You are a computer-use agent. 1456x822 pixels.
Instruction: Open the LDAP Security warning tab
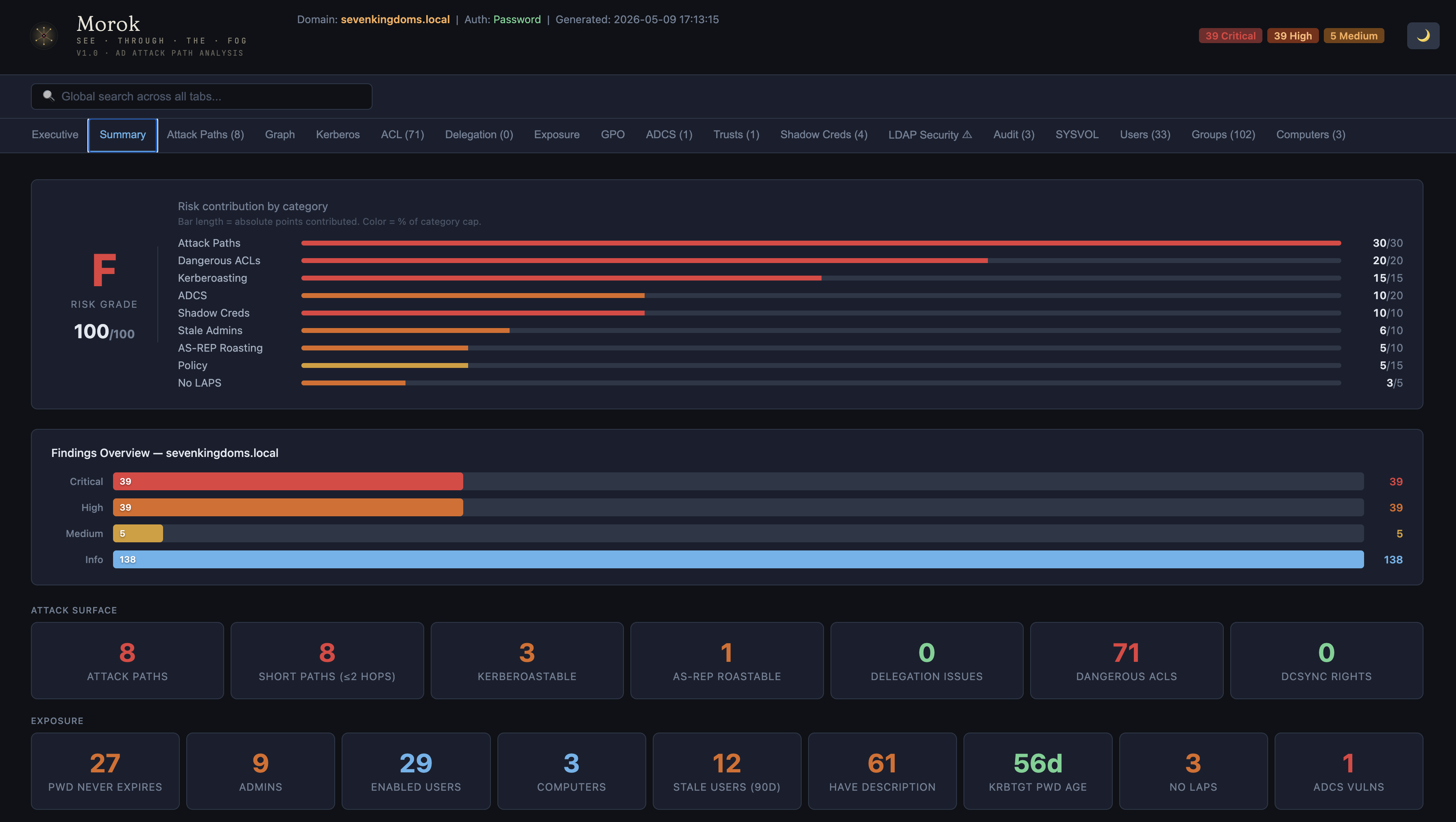click(x=931, y=135)
